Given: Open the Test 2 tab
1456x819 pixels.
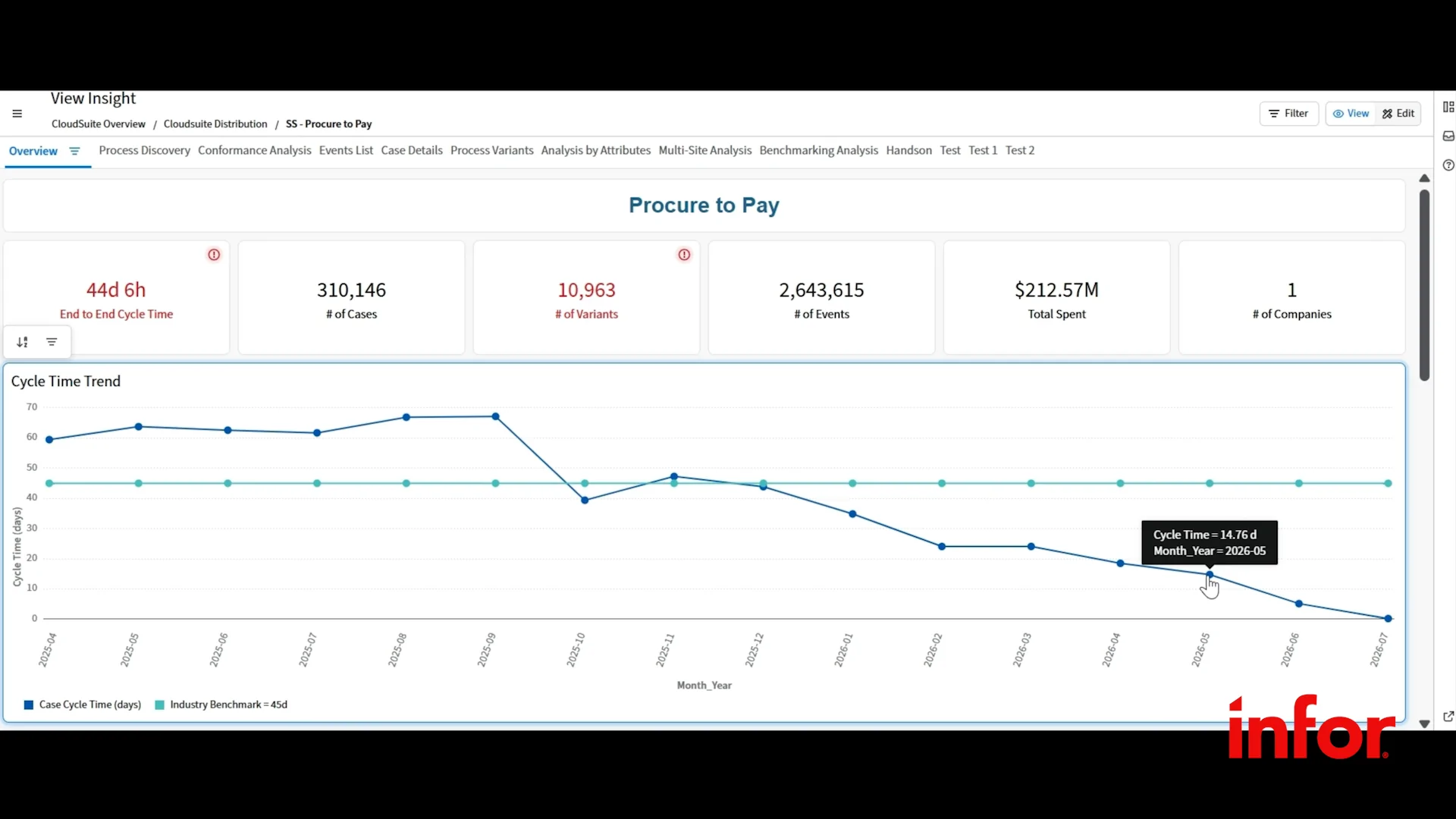Looking at the screenshot, I should (x=1020, y=150).
